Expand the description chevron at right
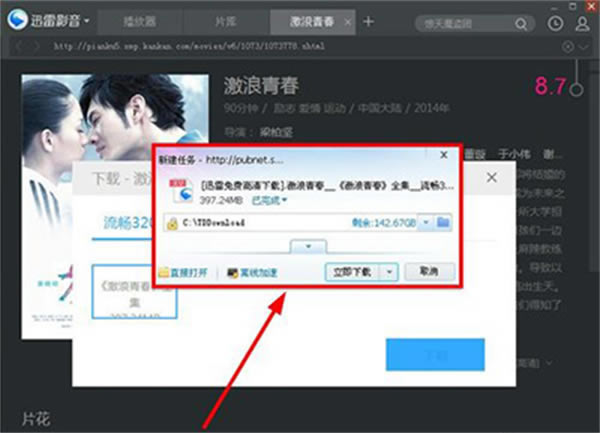 click(x=549, y=362)
